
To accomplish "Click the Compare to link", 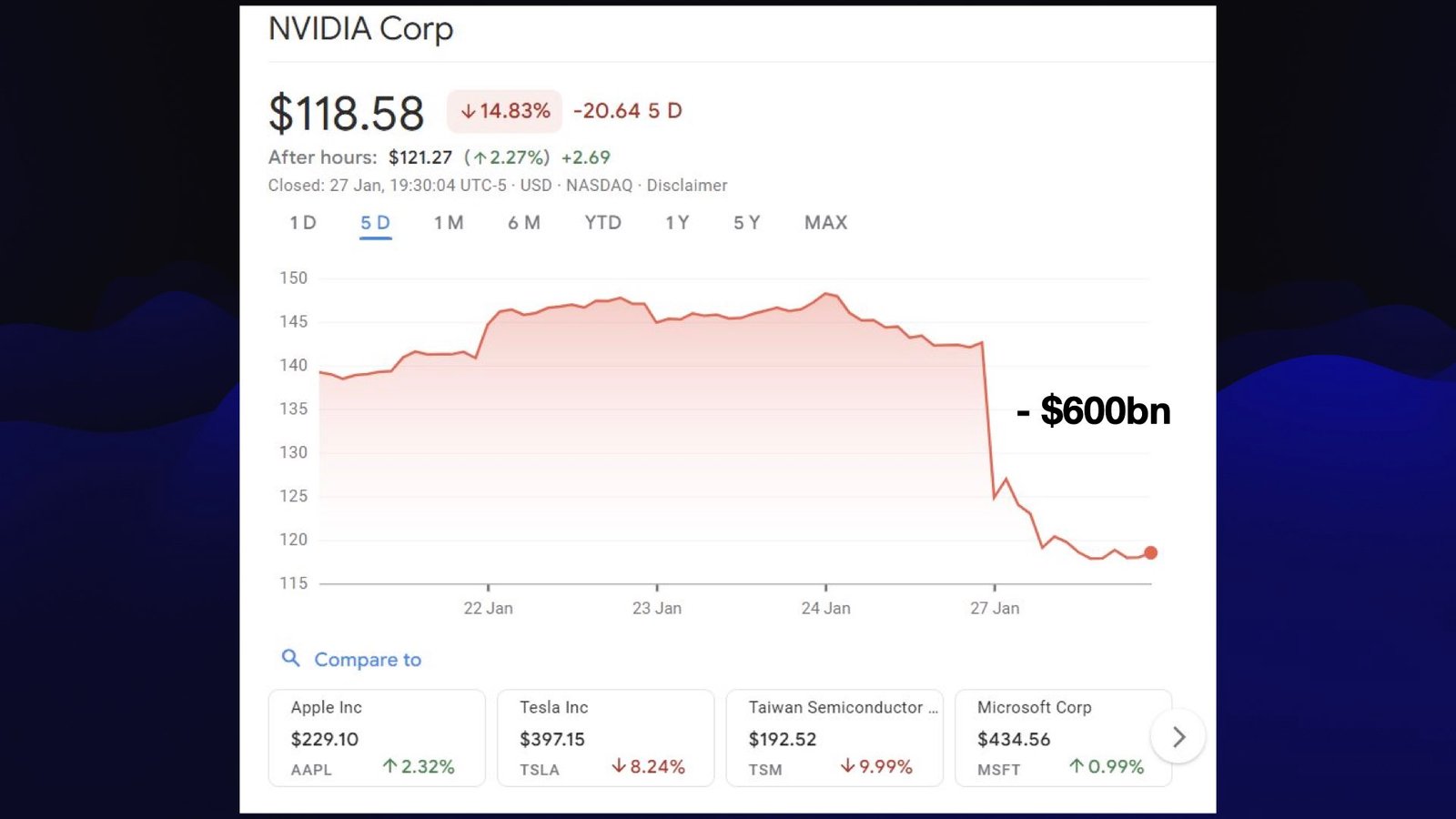I will [x=366, y=659].
